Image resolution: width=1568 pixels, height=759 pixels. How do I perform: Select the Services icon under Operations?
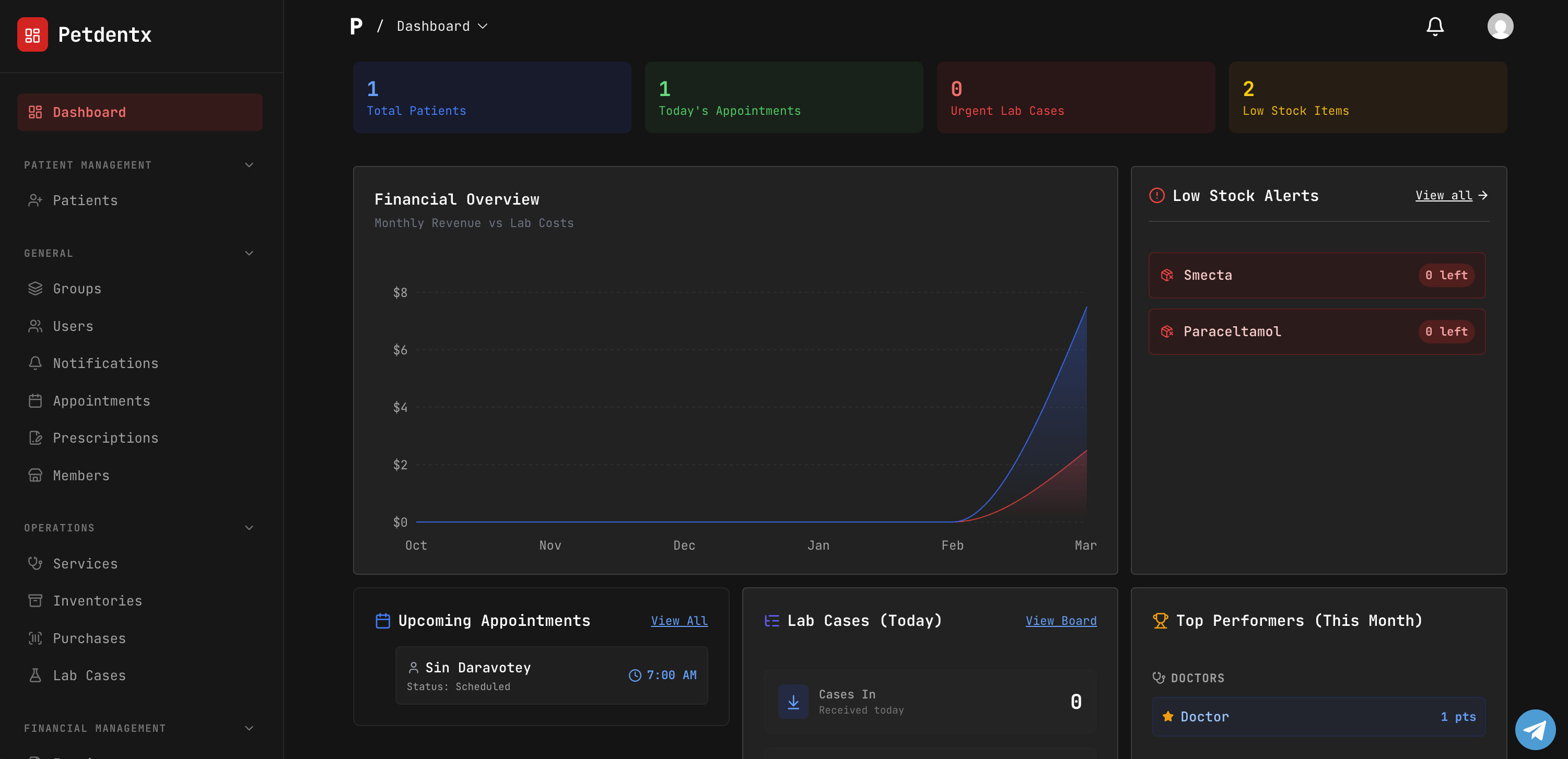point(36,563)
